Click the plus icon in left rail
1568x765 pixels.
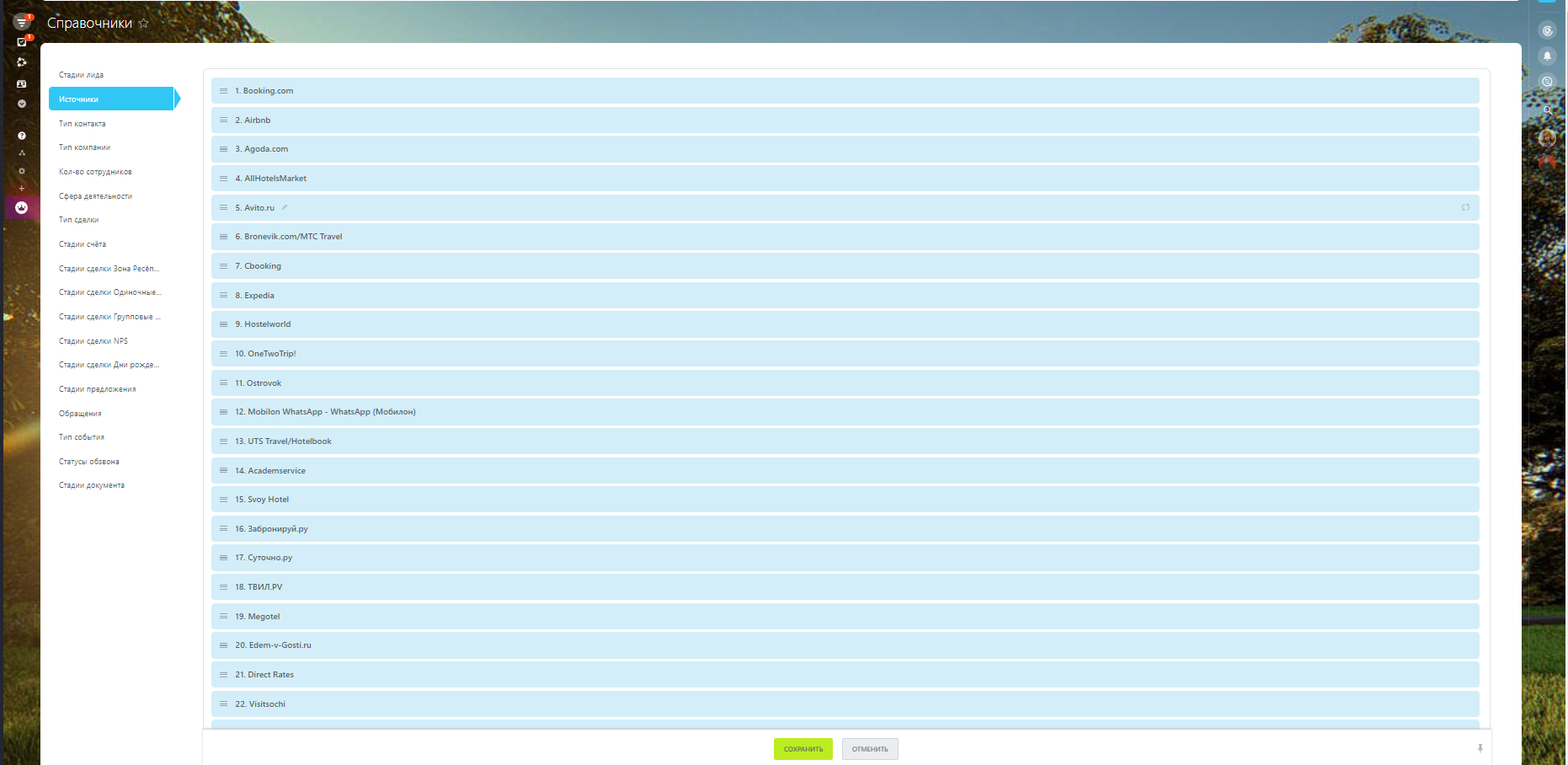coord(22,188)
